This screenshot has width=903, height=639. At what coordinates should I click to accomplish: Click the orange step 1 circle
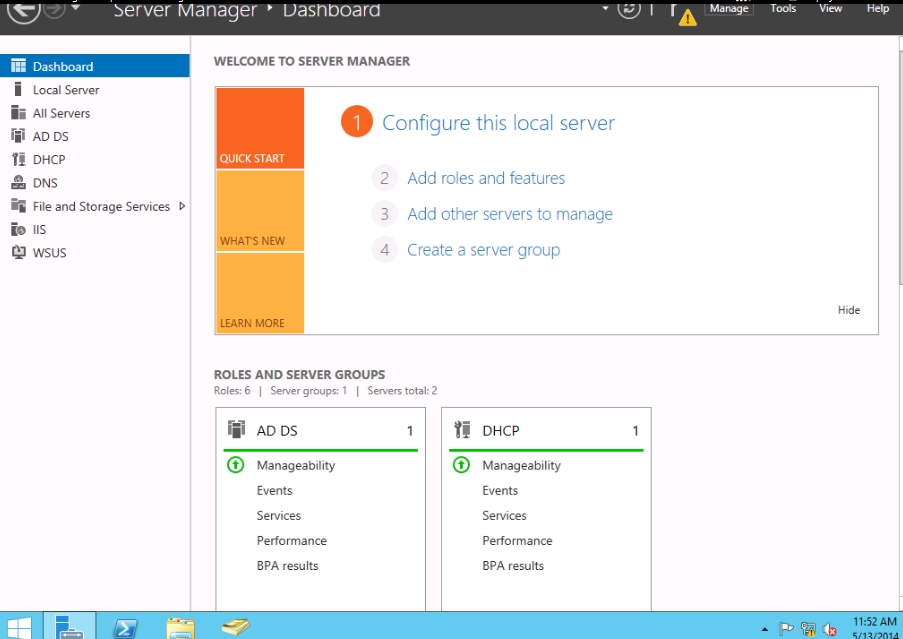pos(356,122)
